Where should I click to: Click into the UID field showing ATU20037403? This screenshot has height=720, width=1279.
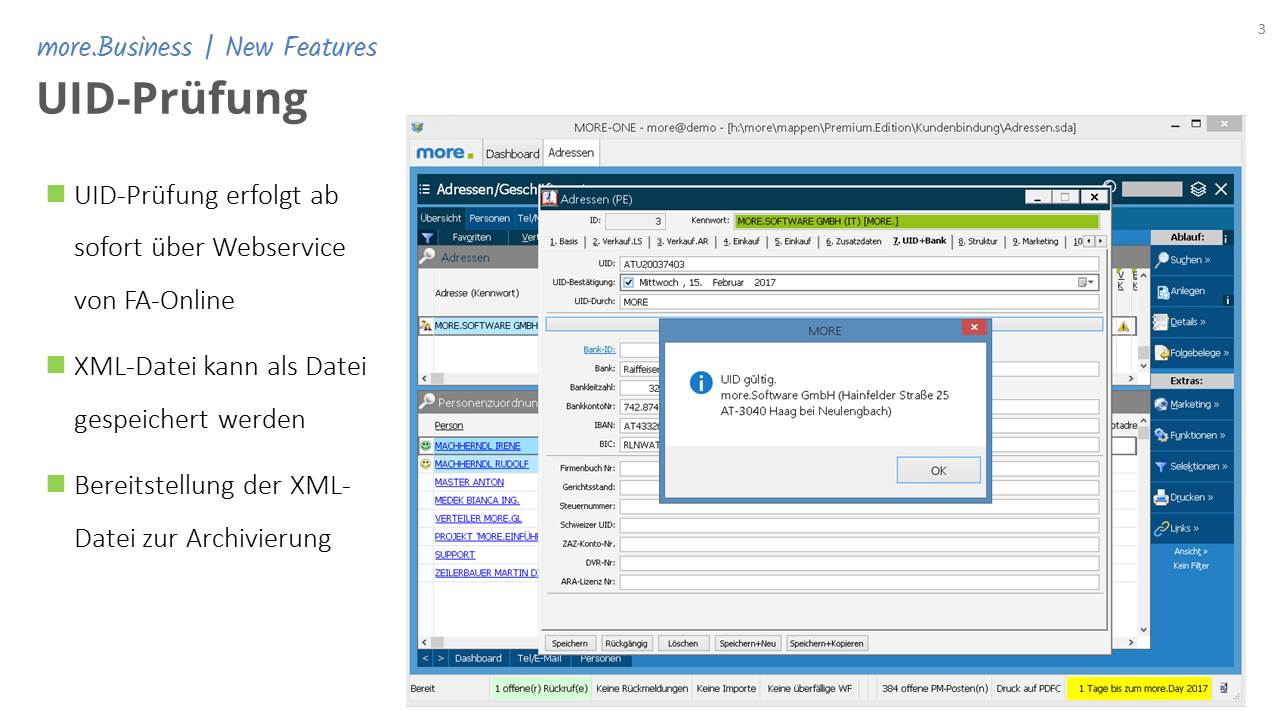click(x=859, y=264)
